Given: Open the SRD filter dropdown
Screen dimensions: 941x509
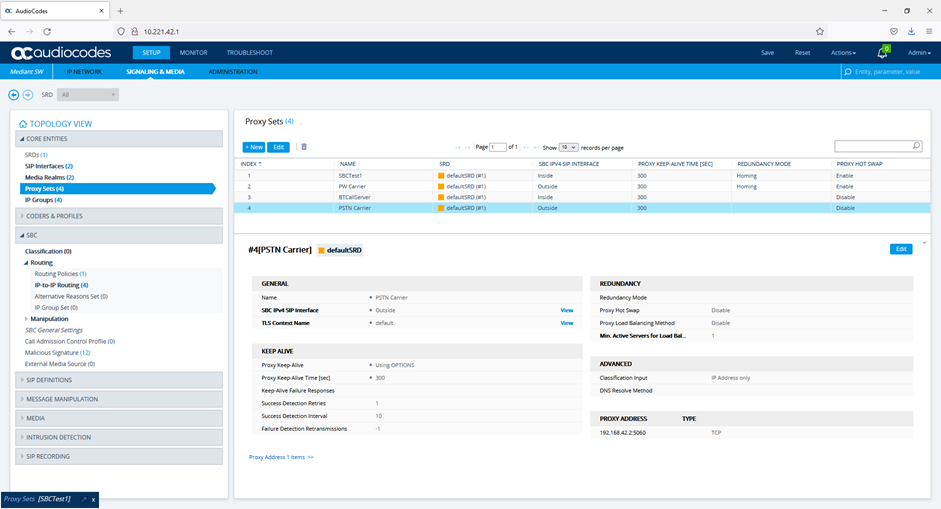Looking at the screenshot, I should 88,95.
